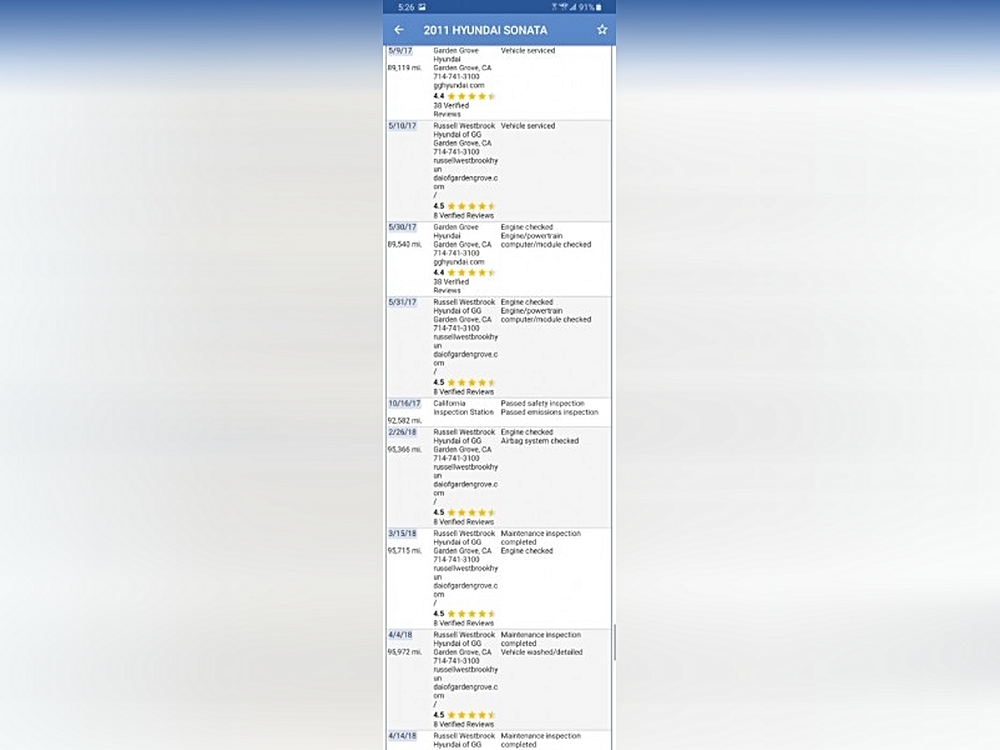Viewport: 1000px width, 750px height.
Task: Select the 4/14/18 date entry
Action: [x=402, y=736]
